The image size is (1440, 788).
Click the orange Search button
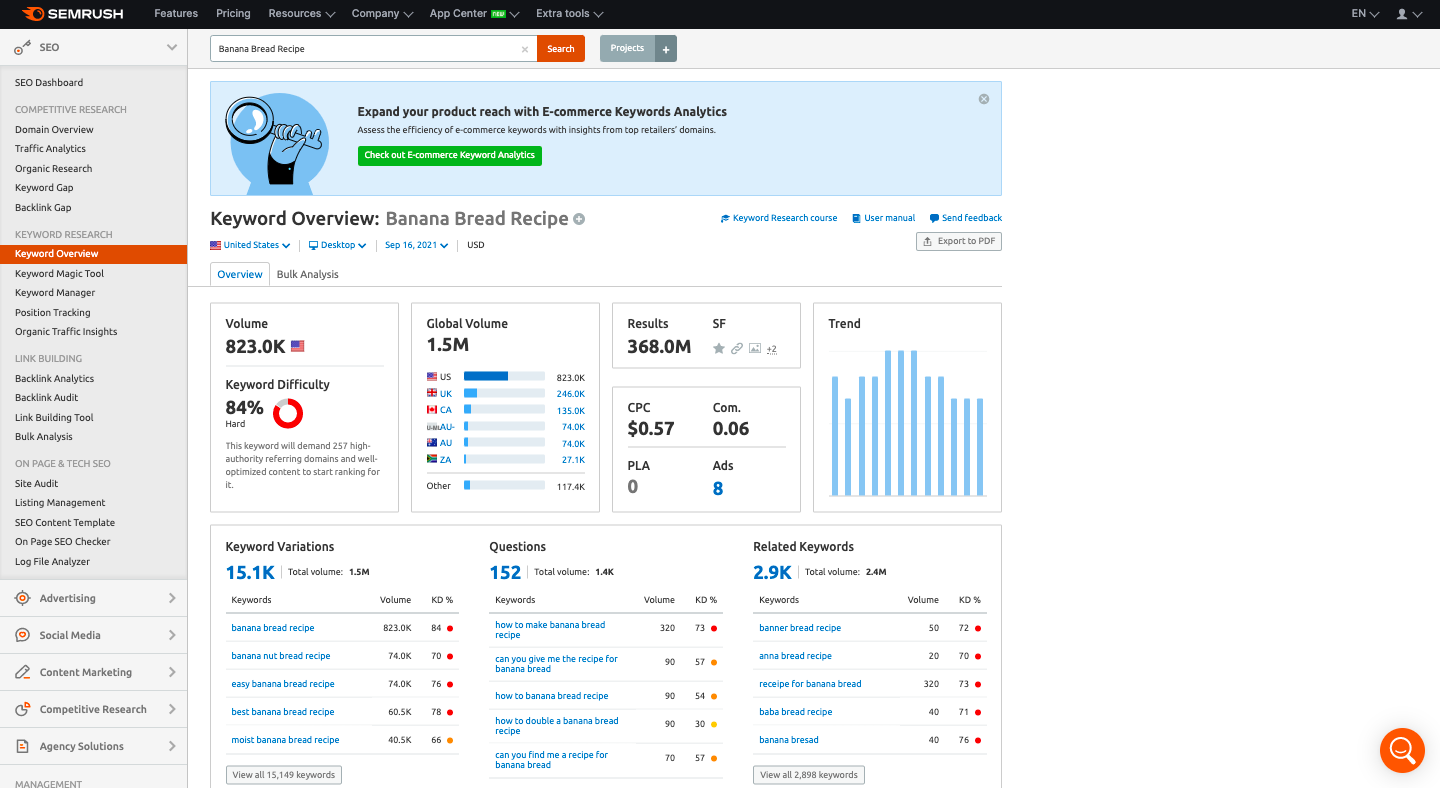pyautogui.click(x=561, y=48)
